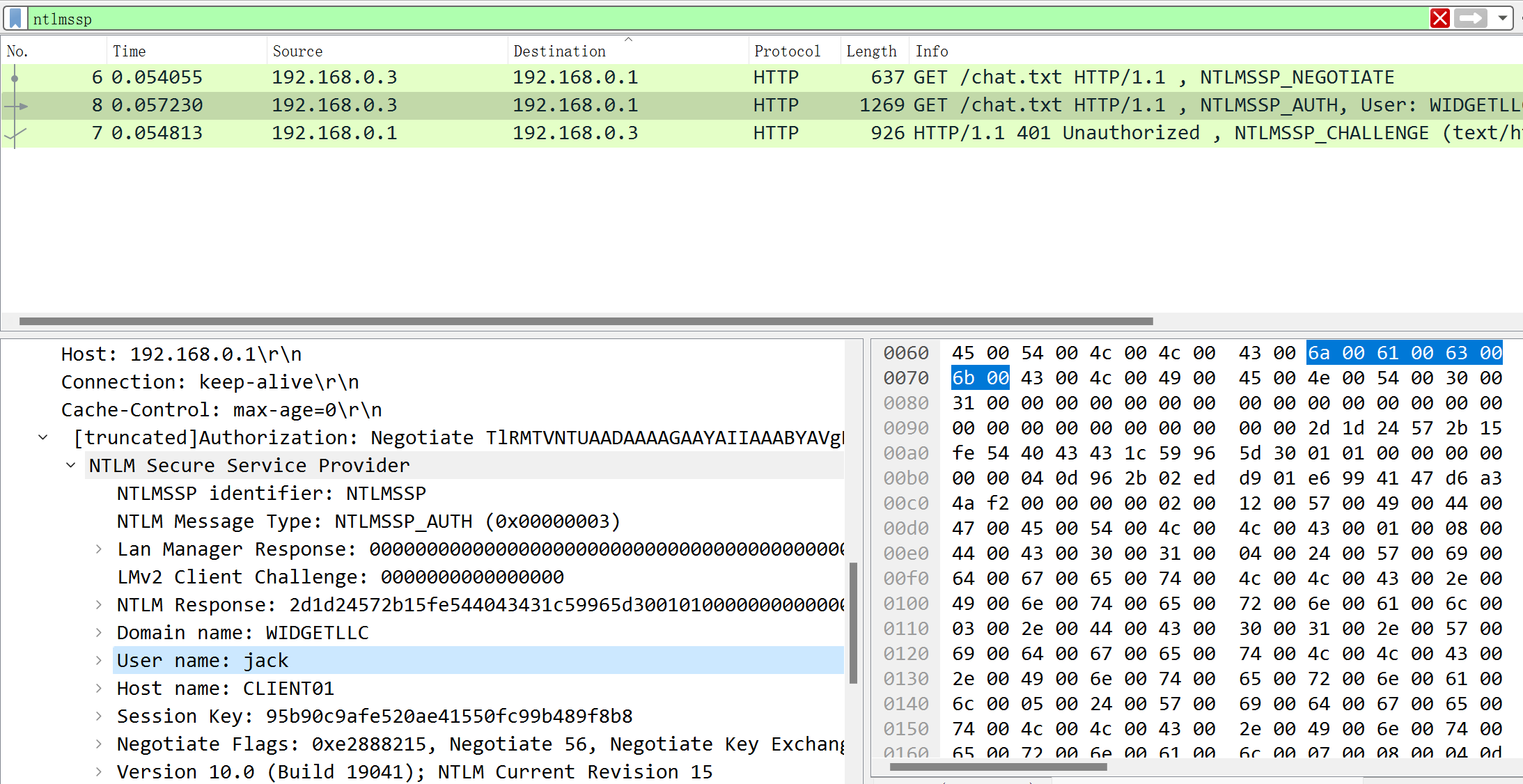Select NTLMSSP identifier: NTLMSSP line
This screenshot has width=1523, height=784.
[271, 494]
